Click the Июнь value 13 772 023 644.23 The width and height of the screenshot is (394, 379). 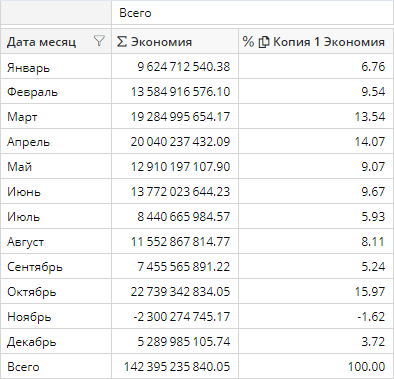(x=180, y=192)
